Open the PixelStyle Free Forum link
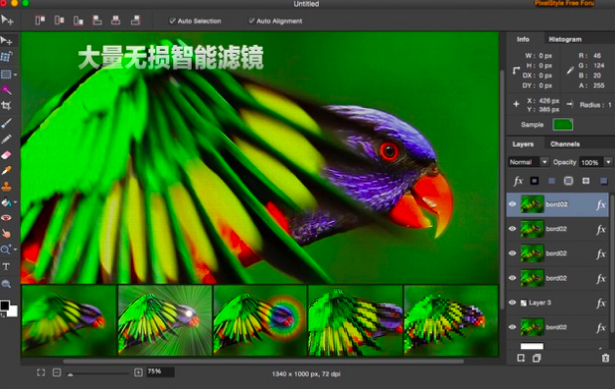 564,4
